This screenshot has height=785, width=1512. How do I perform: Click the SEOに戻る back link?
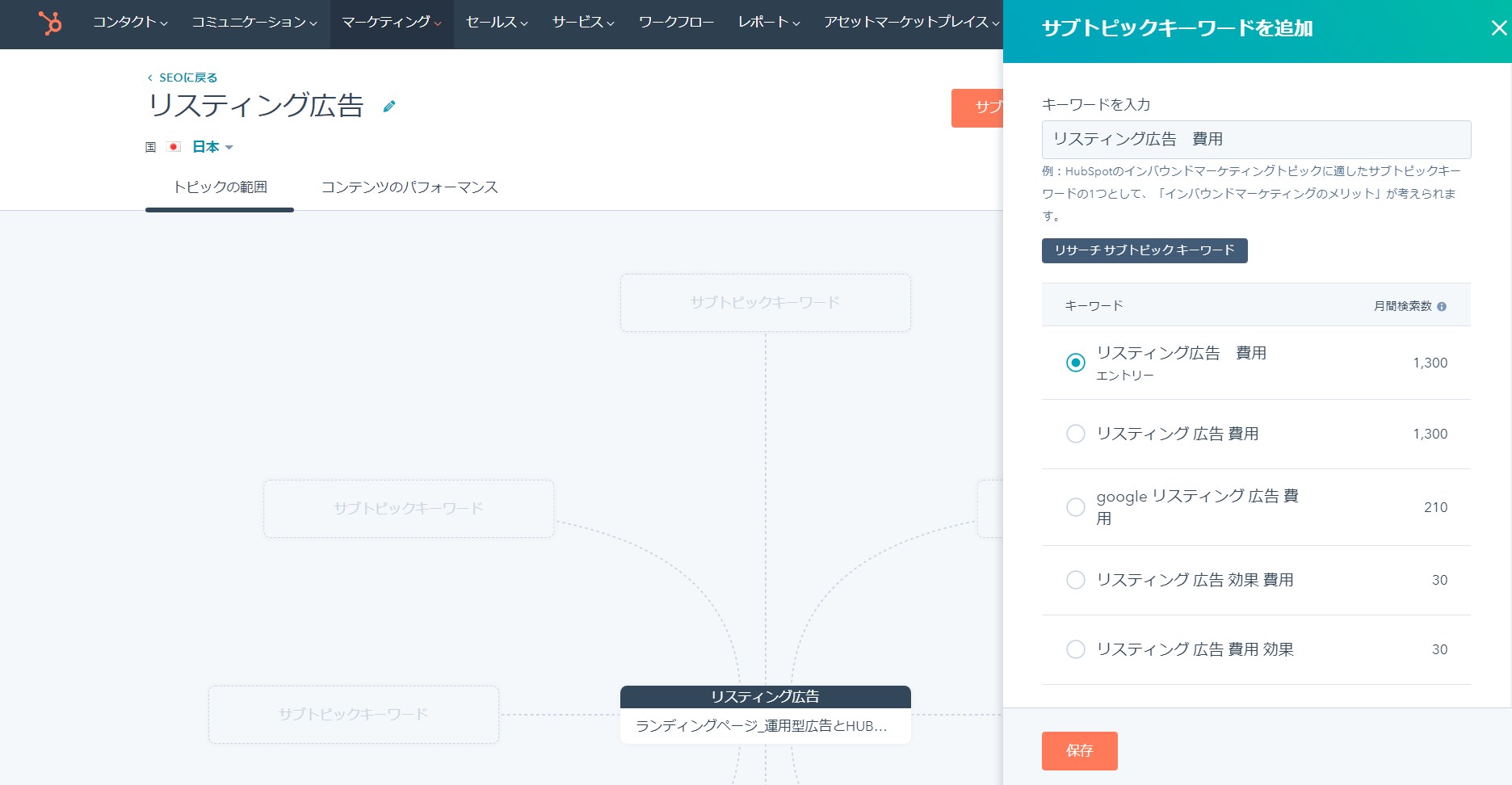click(x=183, y=78)
